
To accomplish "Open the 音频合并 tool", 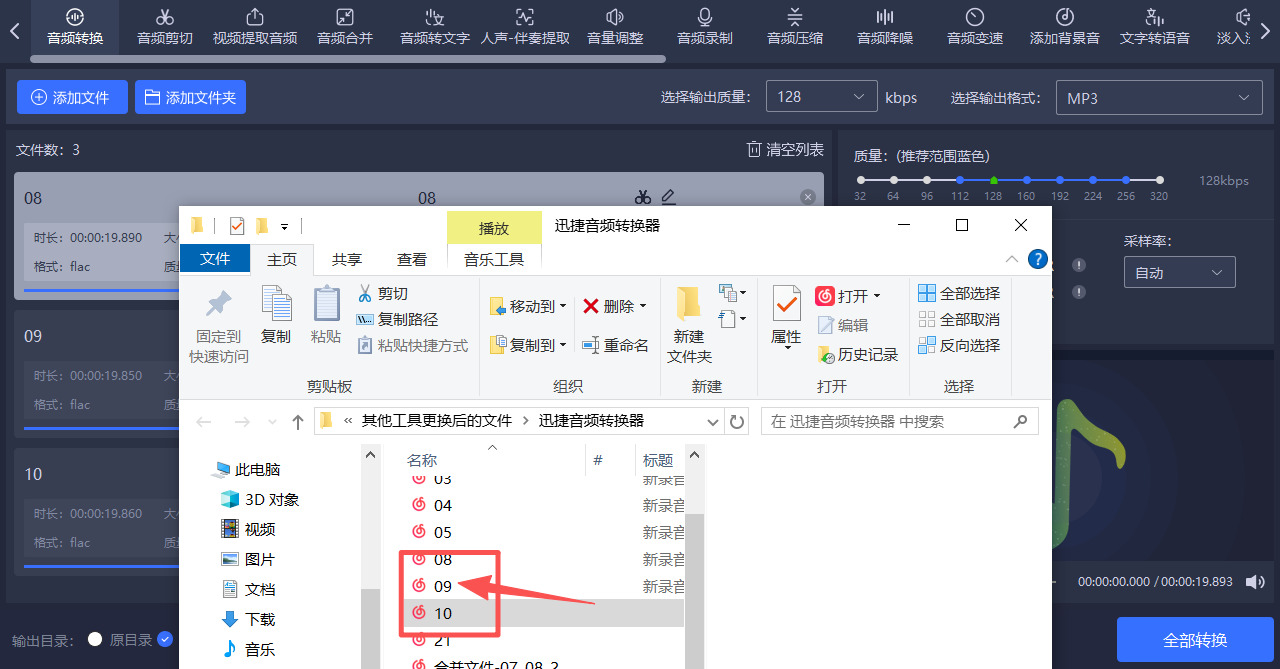I will point(345,27).
